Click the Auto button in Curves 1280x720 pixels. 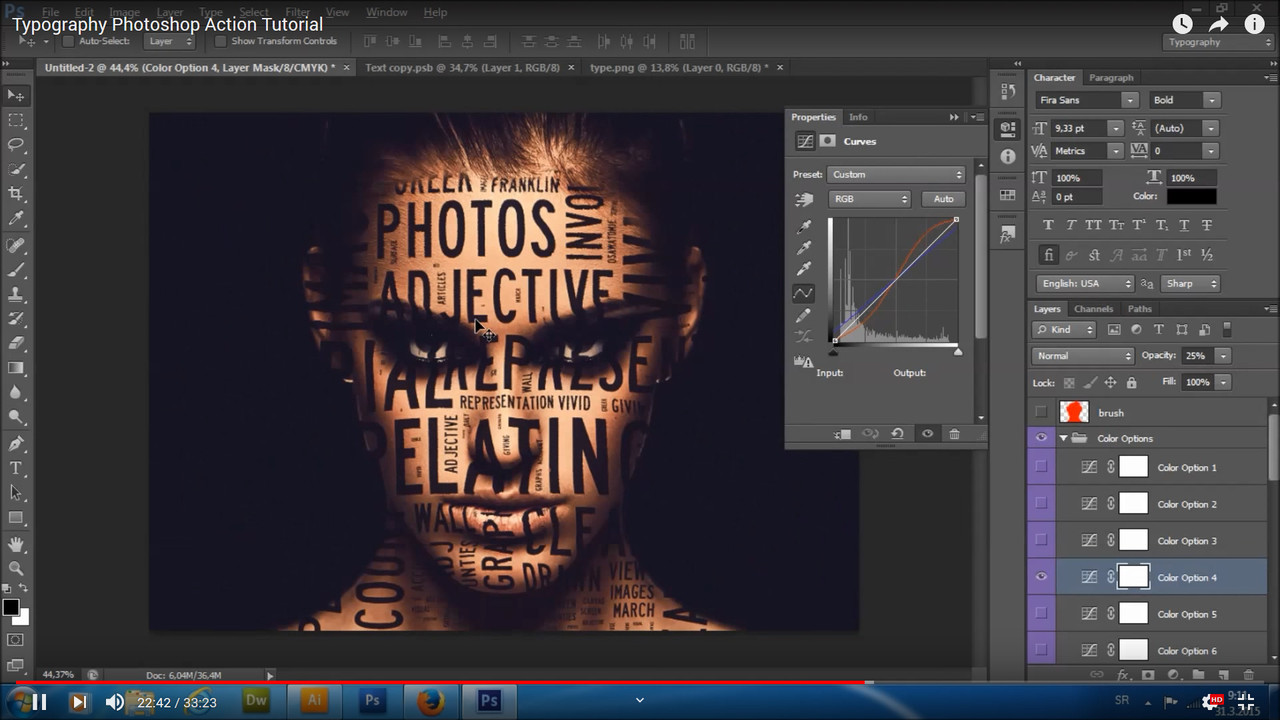click(943, 199)
